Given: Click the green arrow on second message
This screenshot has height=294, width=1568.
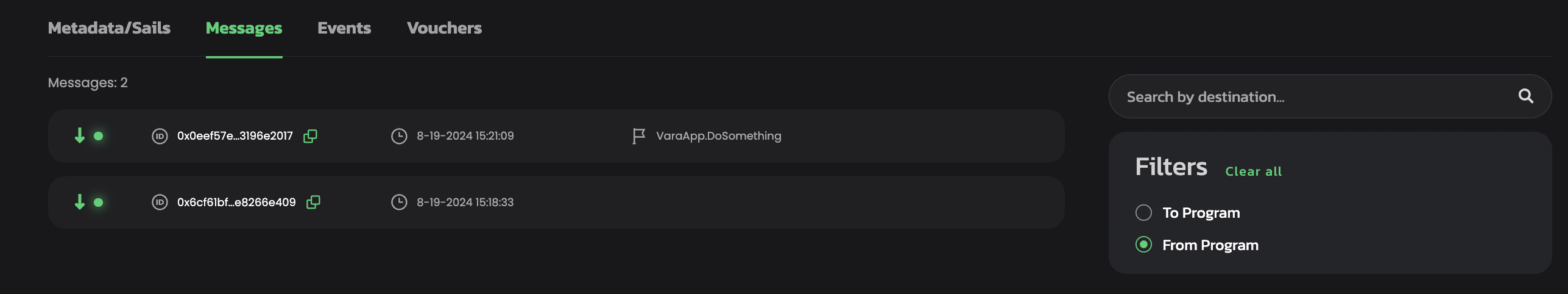Looking at the screenshot, I should [x=80, y=202].
